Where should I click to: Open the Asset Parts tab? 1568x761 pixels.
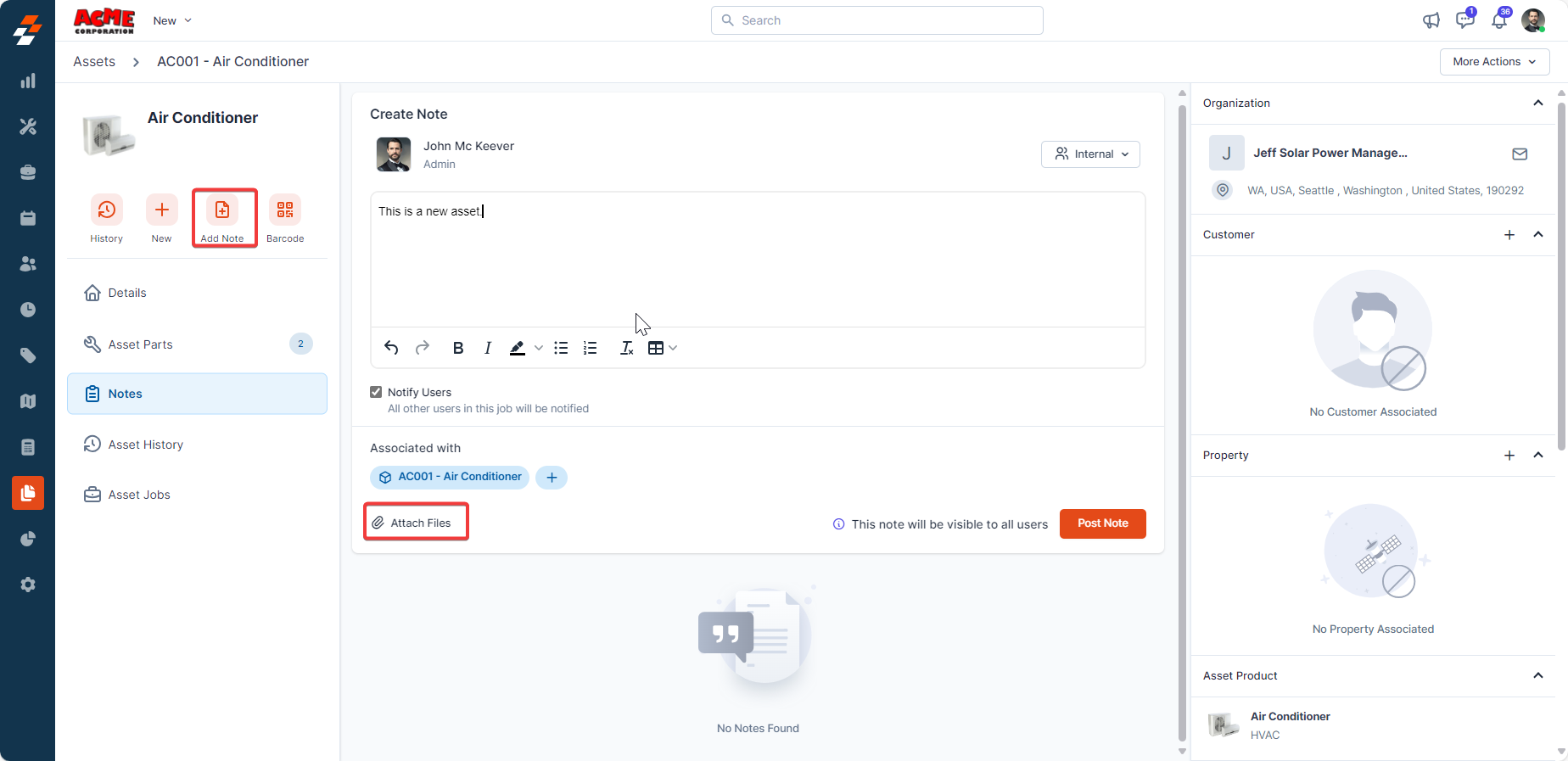click(197, 344)
